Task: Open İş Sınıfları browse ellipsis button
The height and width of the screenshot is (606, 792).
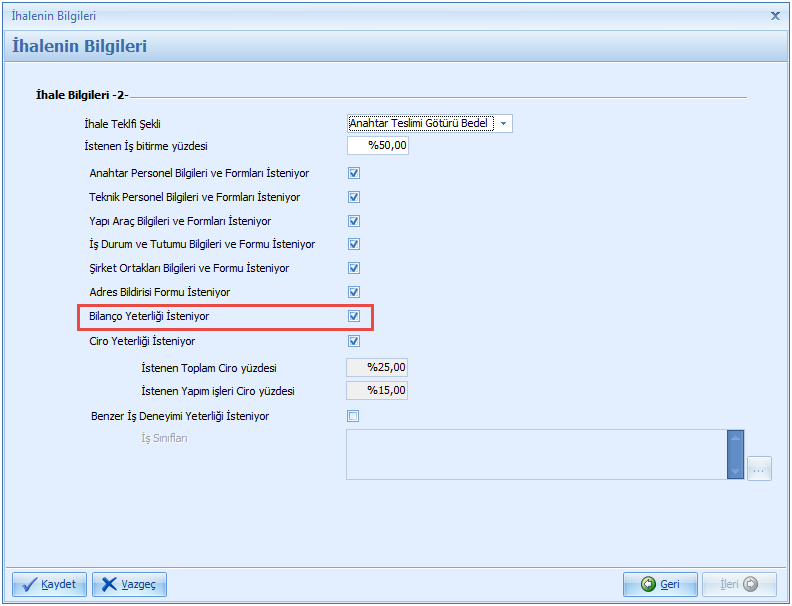Action: 759,468
